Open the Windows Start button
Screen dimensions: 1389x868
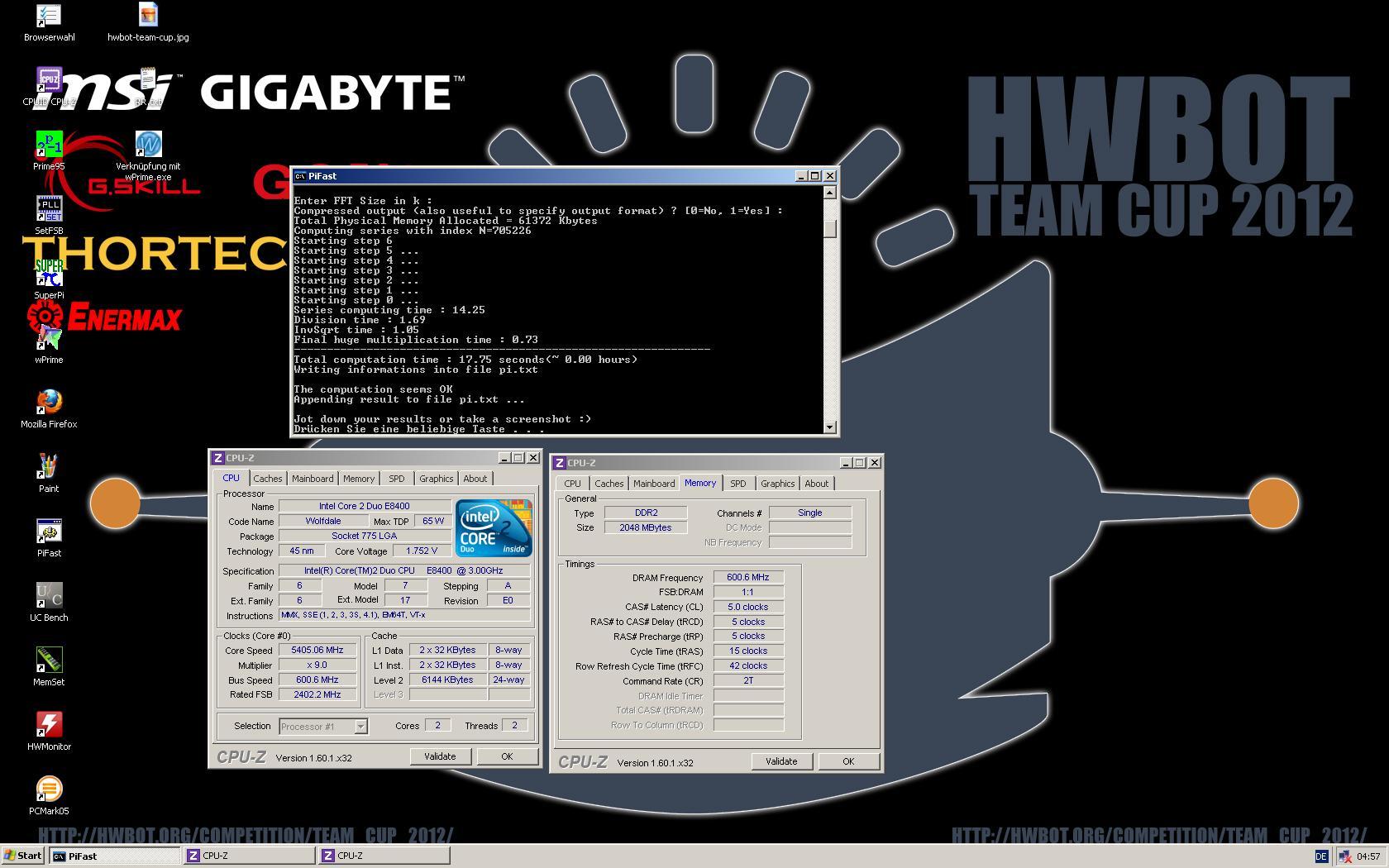click(x=22, y=856)
